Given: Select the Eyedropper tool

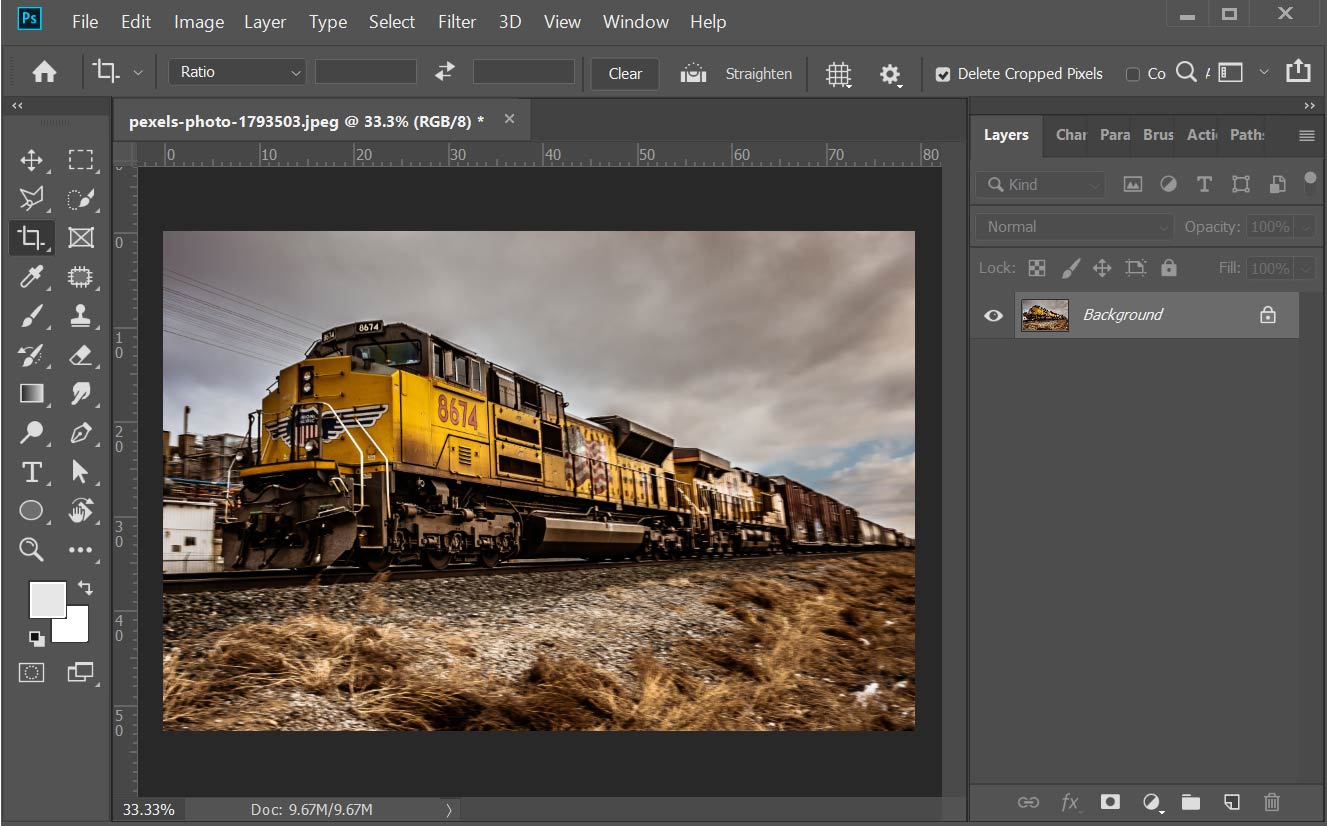Looking at the screenshot, I should pos(31,276).
